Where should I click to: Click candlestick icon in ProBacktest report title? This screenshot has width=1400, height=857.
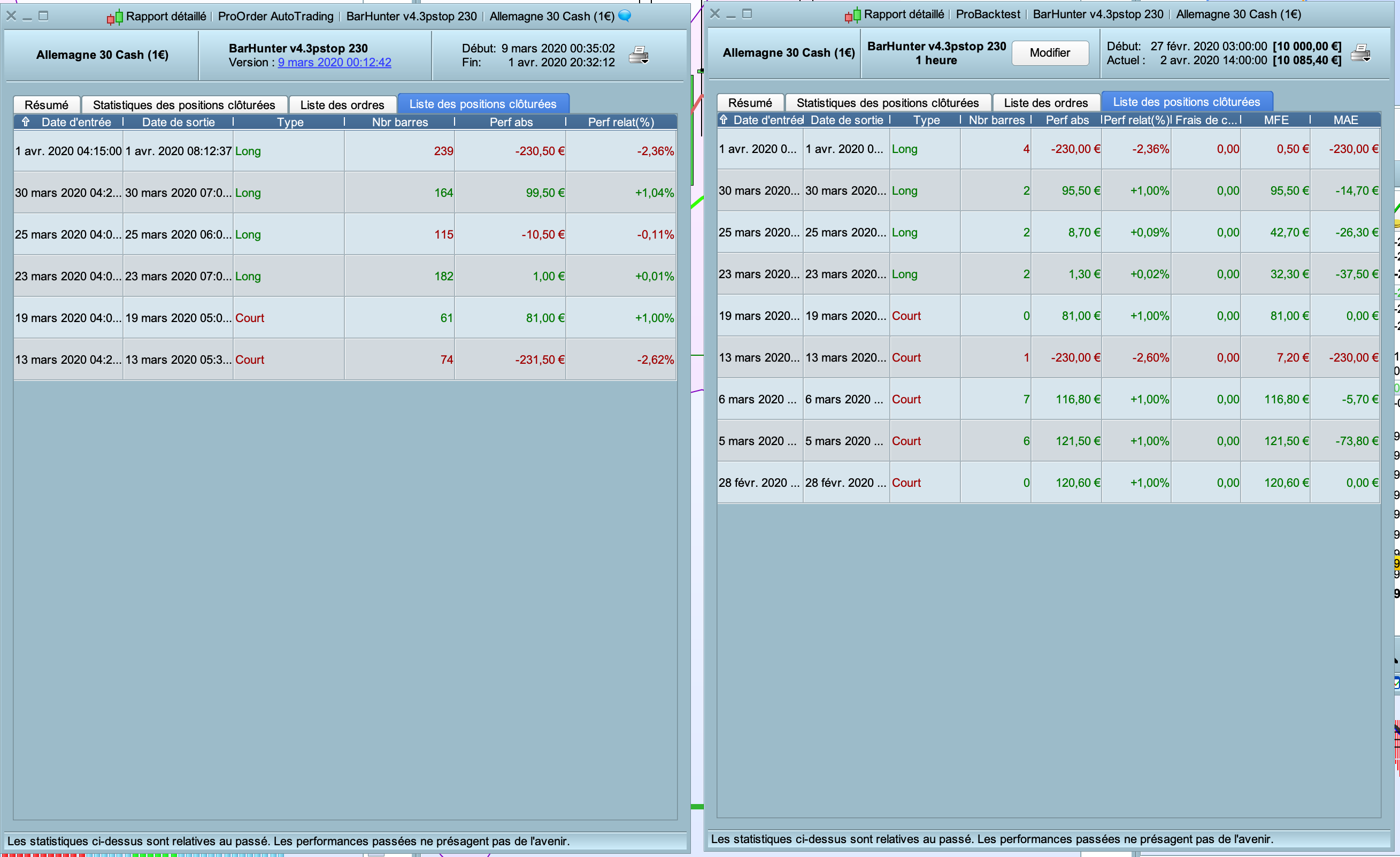point(852,16)
